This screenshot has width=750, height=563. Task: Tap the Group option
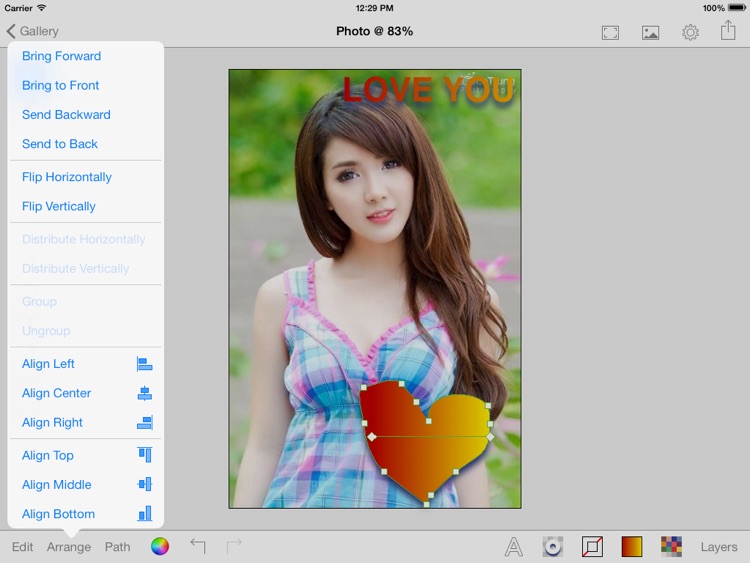click(x=39, y=301)
